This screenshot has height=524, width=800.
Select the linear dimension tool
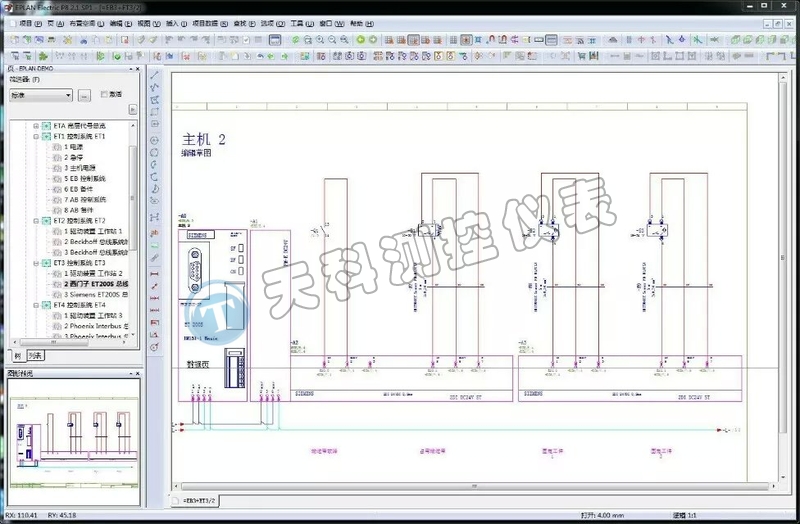[155, 273]
